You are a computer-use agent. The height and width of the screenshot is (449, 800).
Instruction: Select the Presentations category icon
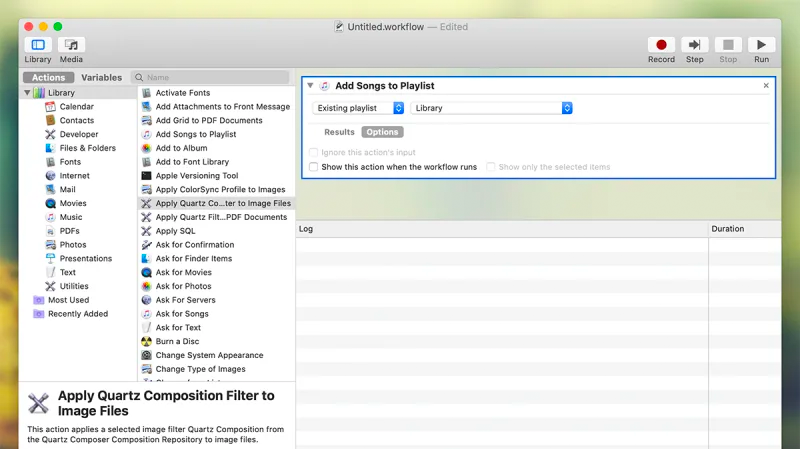(x=50, y=258)
